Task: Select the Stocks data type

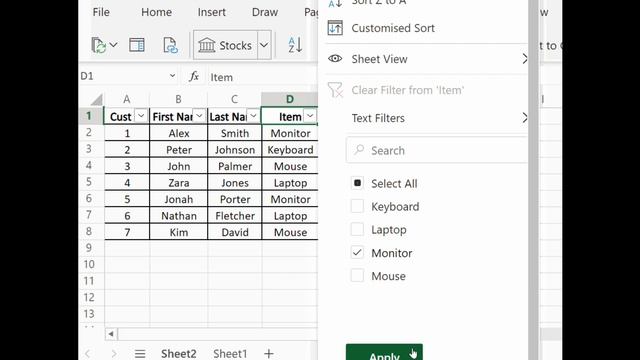Action: coord(225,45)
